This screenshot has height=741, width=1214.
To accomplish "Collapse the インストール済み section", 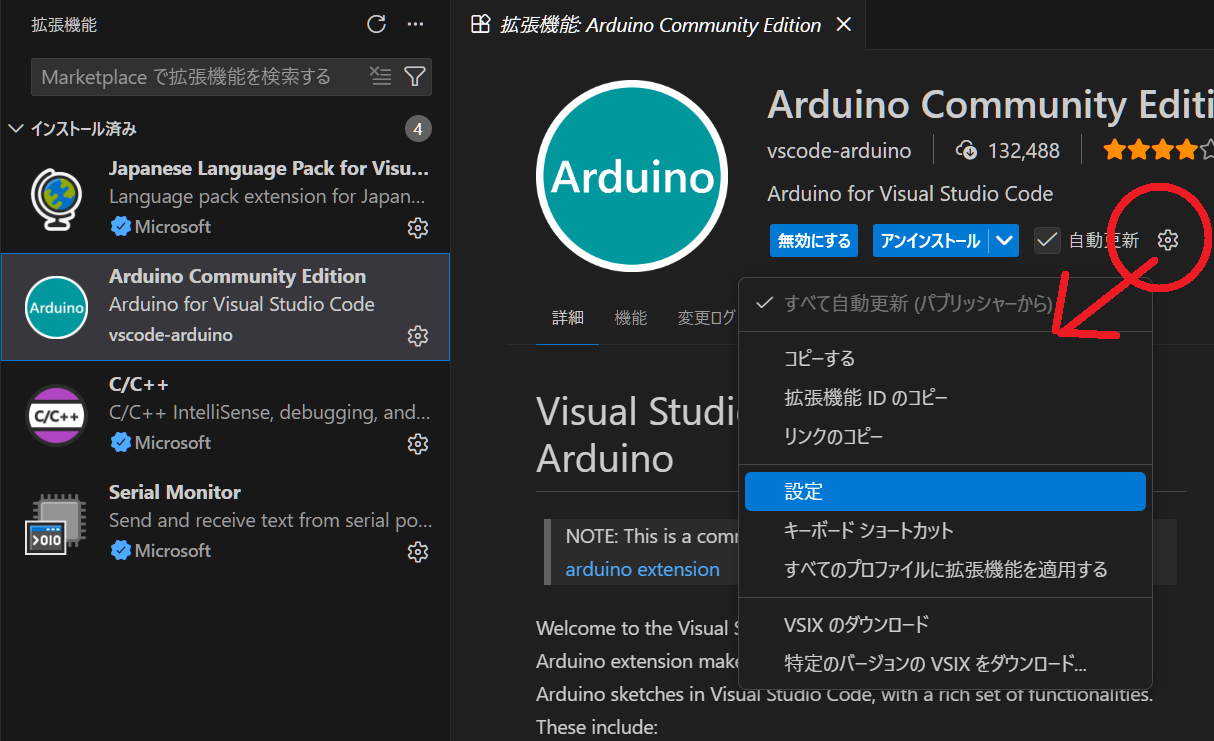I will point(16,129).
